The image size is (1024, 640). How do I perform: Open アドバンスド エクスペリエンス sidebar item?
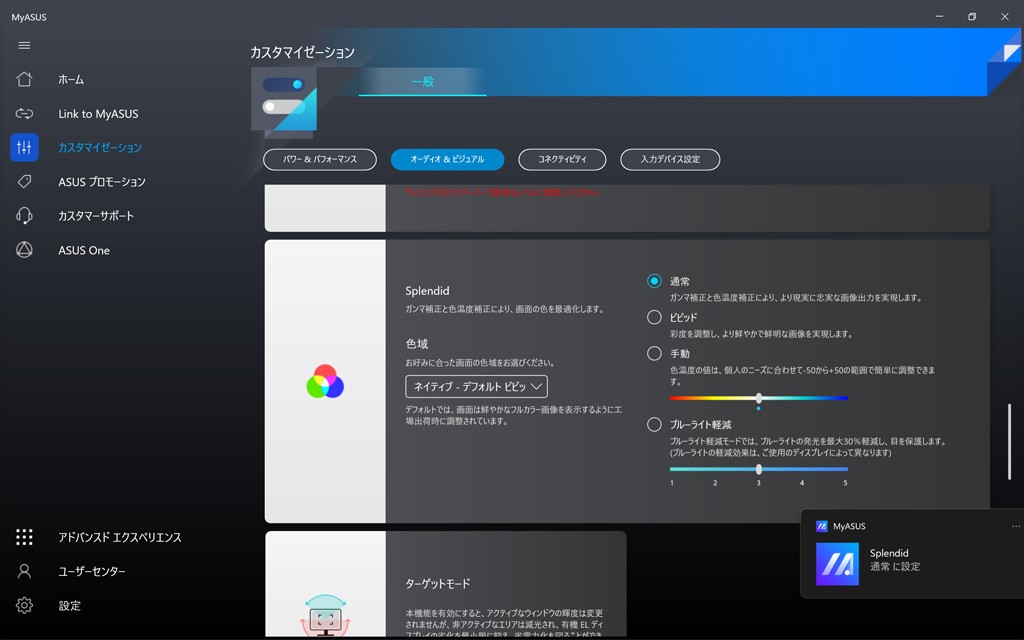click(x=120, y=537)
